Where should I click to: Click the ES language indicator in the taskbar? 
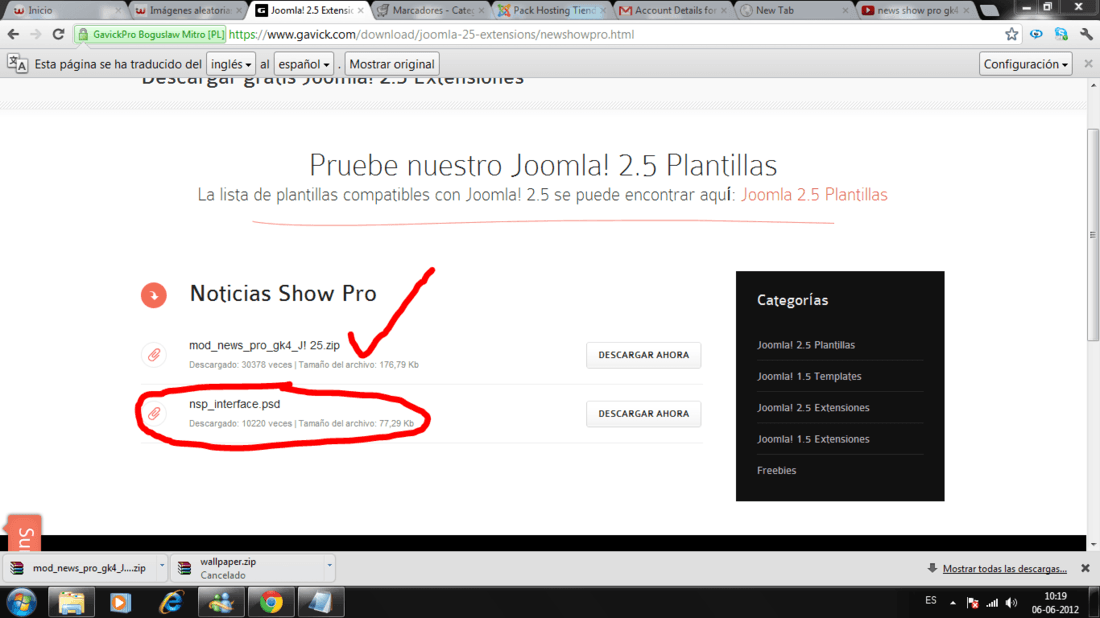(930, 600)
